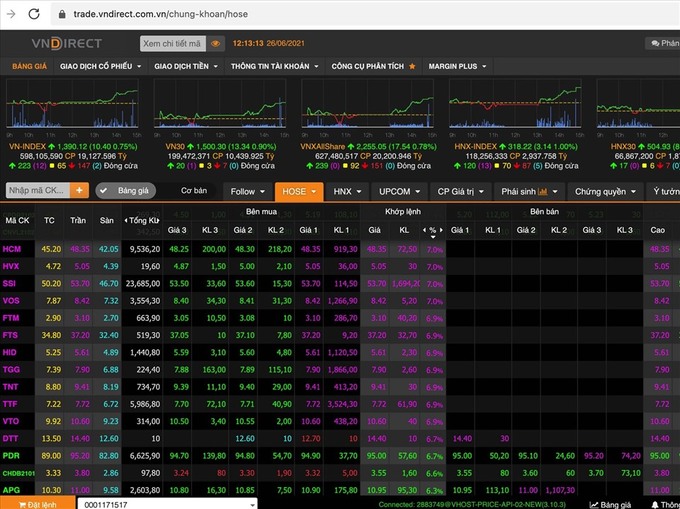680x509 pixels.
Task: Click the TNT stock symbol
Action: coord(10,387)
